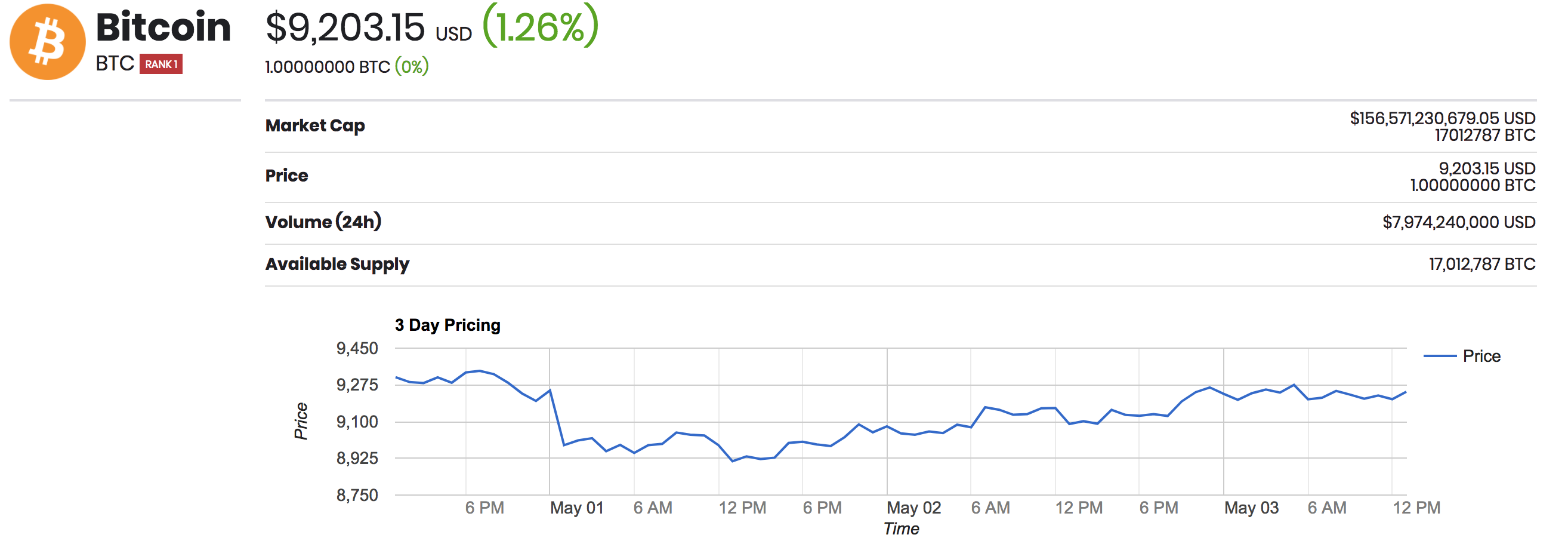Image resolution: width=1568 pixels, height=547 pixels.
Task: Click the BTC ticker symbol text
Action: (115, 63)
